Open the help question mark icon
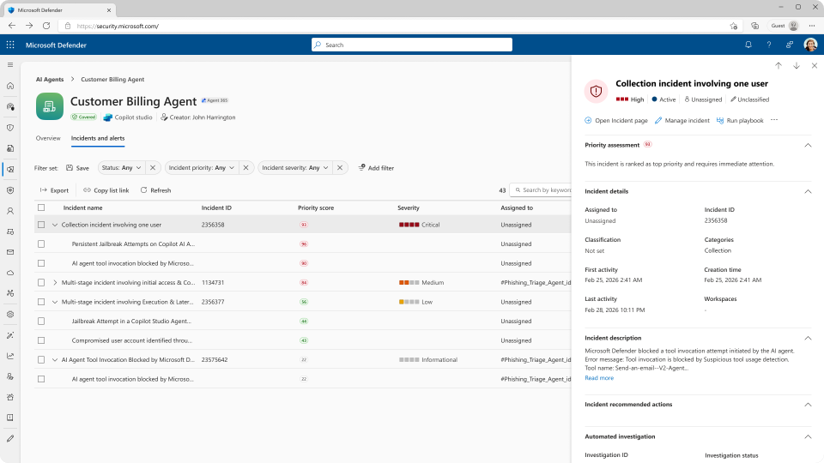The height and width of the screenshot is (463, 824). [769, 45]
